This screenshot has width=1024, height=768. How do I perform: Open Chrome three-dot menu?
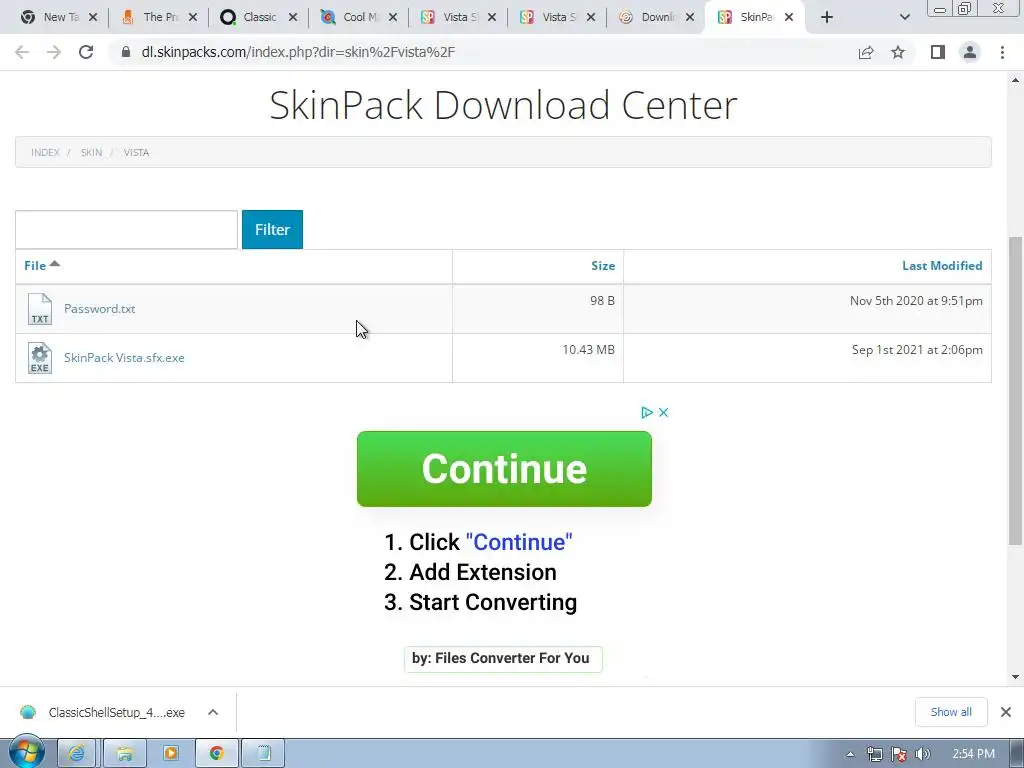click(1002, 52)
